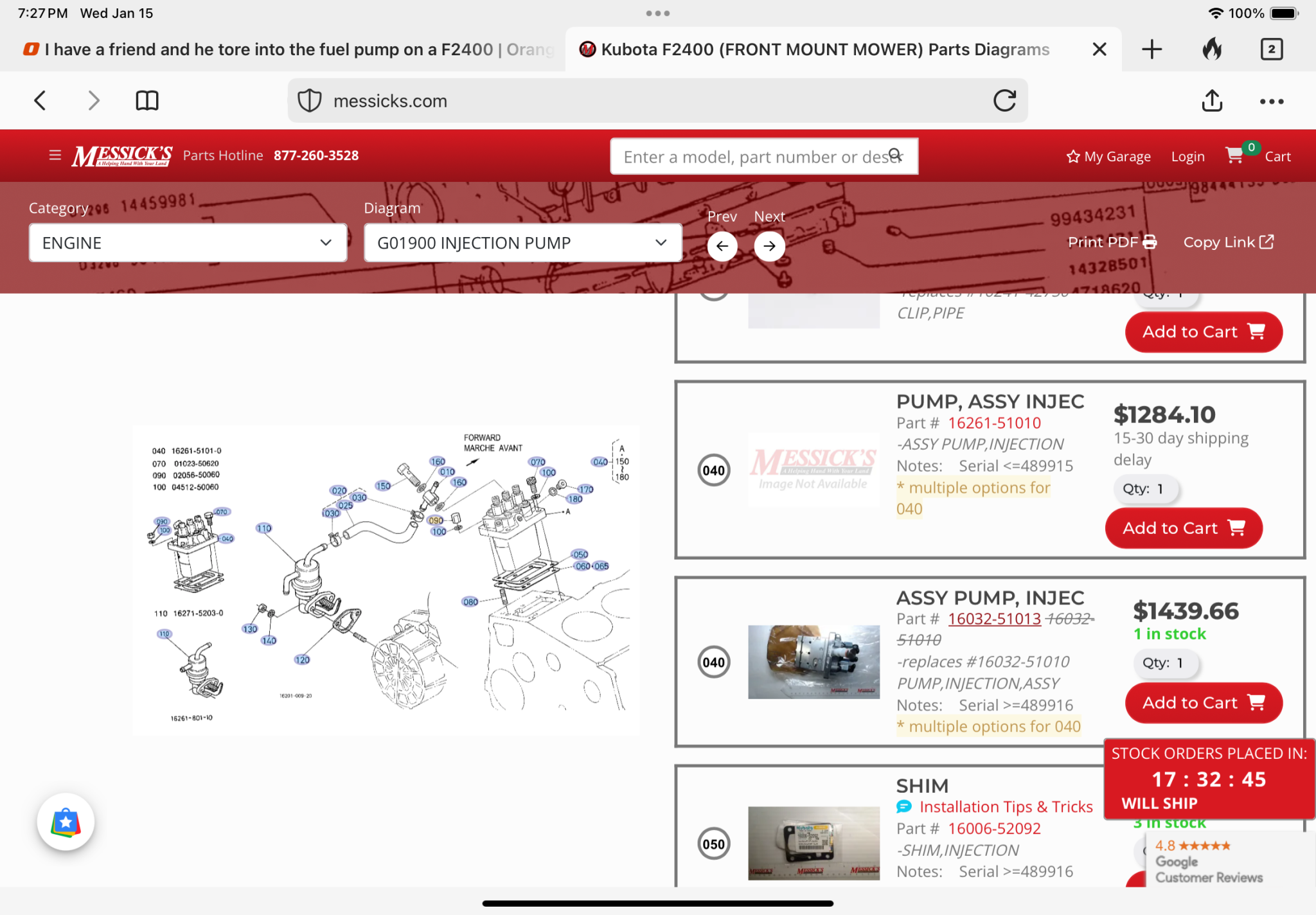Tap the fire burn-data icon
The height and width of the screenshot is (915, 1316).
tap(1212, 49)
